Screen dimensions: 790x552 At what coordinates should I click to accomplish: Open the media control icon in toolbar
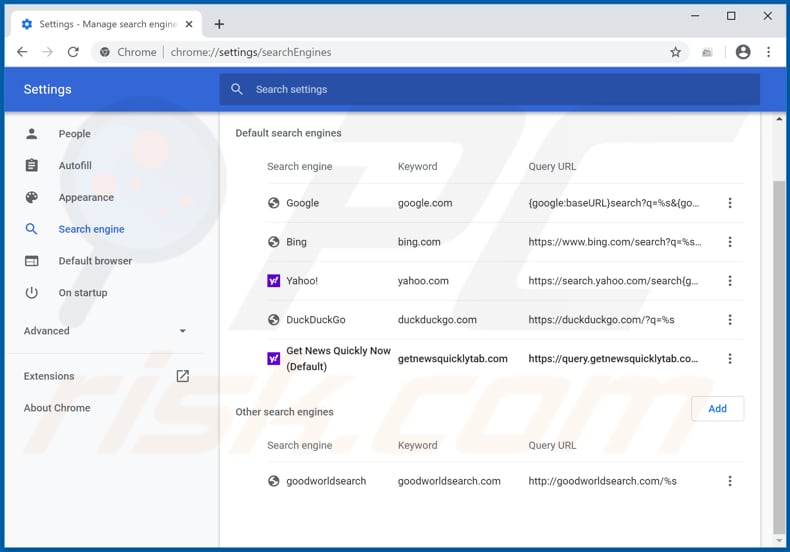pyautogui.click(x=707, y=52)
